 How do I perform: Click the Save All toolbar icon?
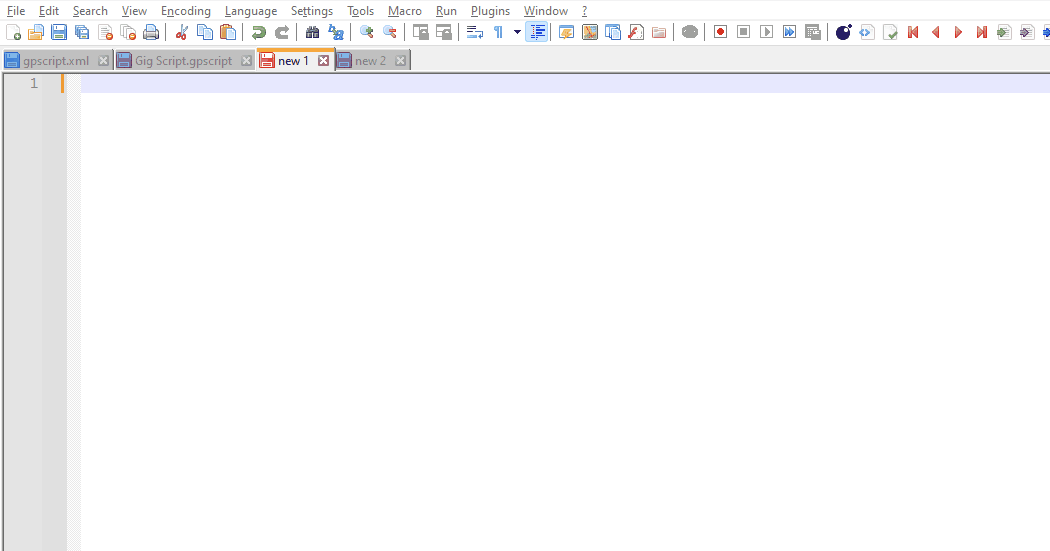tap(82, 32)
